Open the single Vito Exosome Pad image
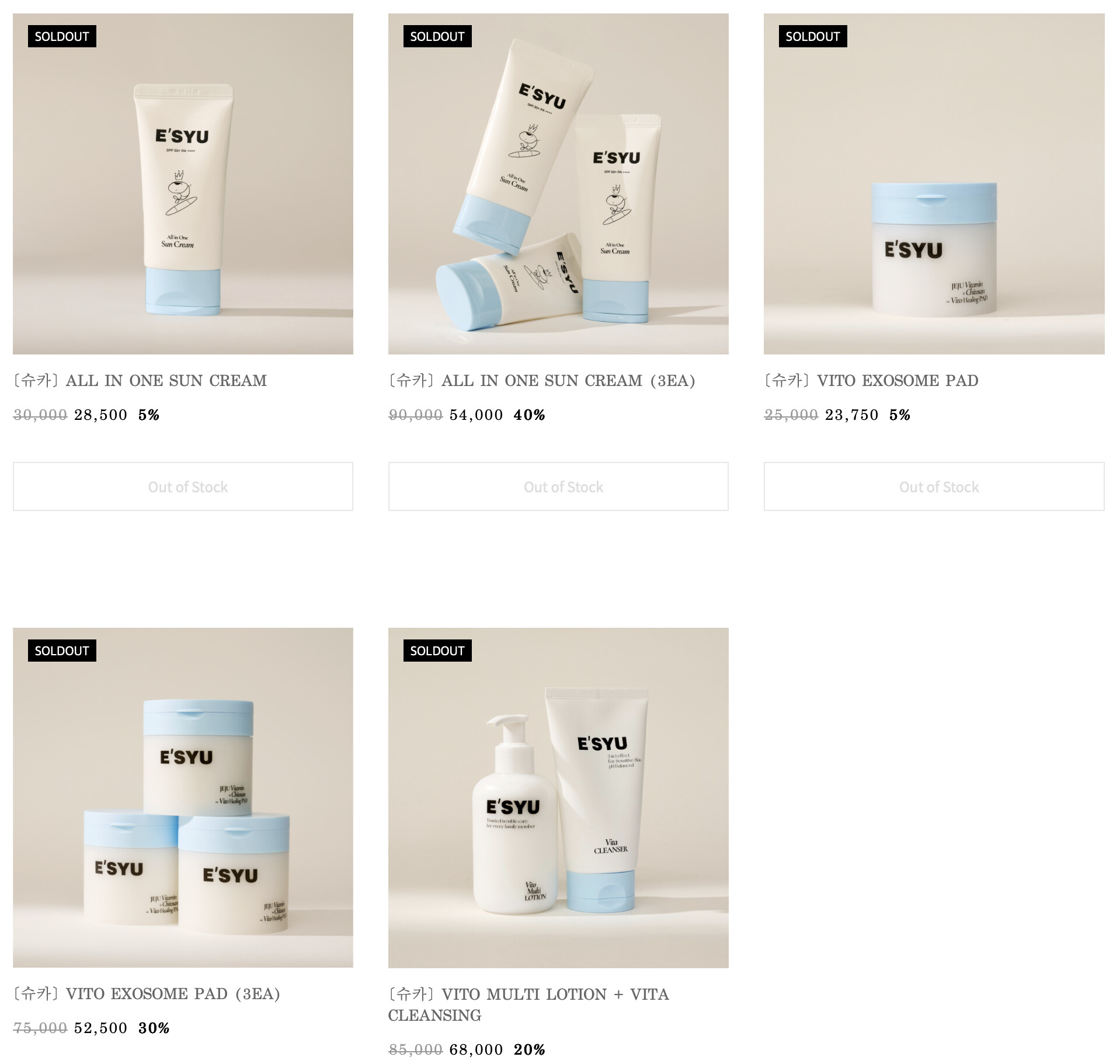The width and height of the screenshot is (1120, 1064). tap(934, 184)
